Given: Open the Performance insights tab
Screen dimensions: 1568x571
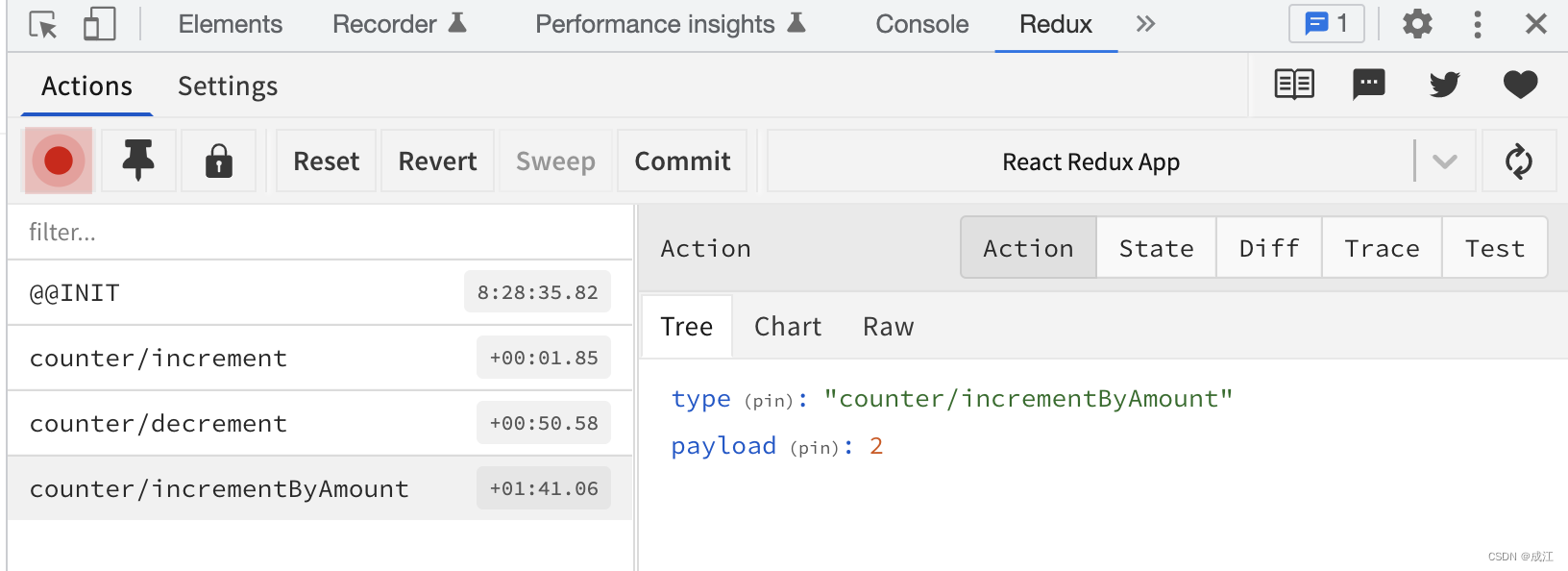Looking at the screenshot, I should 671,24.
